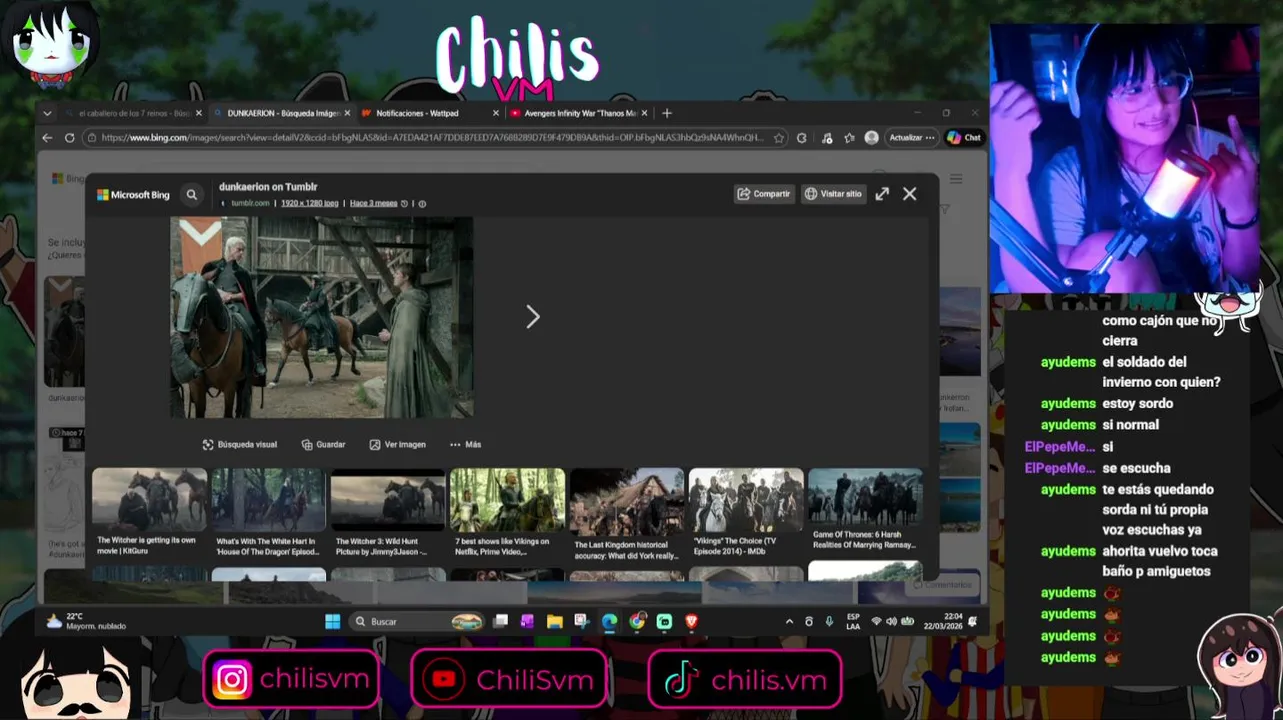1283x720 pixels.
Task: Open the Brave browser taskbar icon
Action: coord(691,621)
